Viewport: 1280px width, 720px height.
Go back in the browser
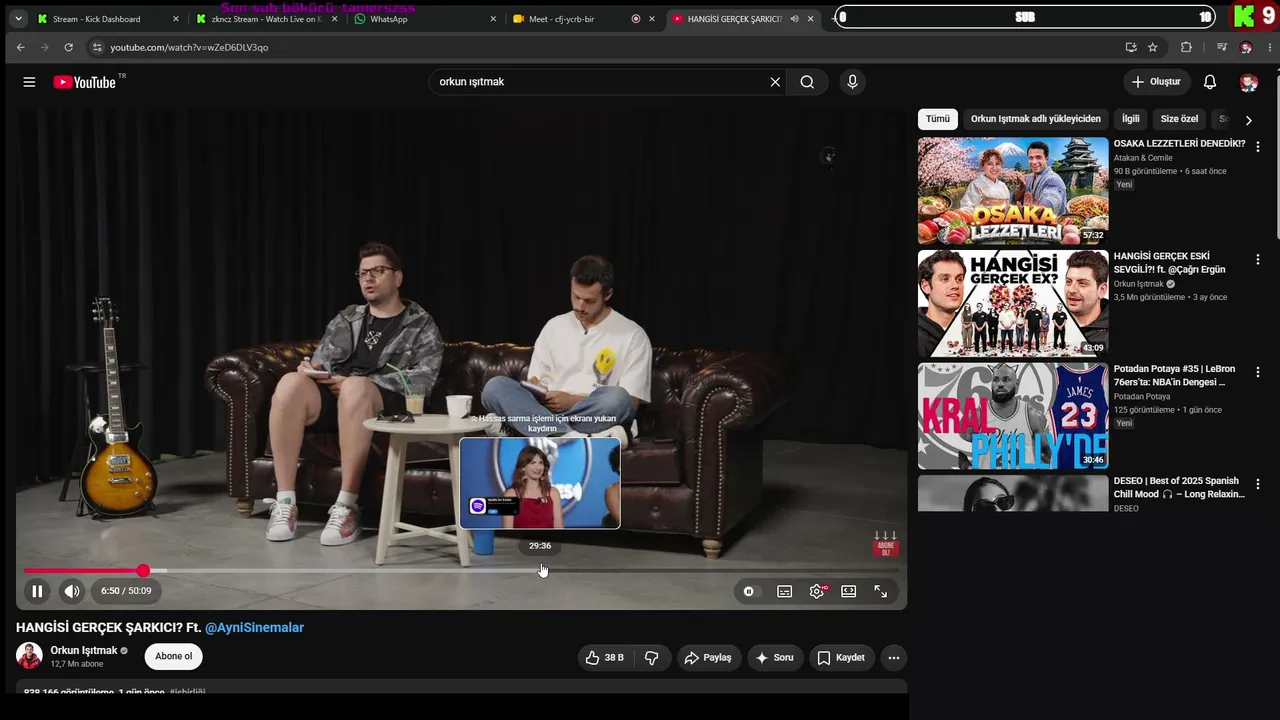pos(20,47)
